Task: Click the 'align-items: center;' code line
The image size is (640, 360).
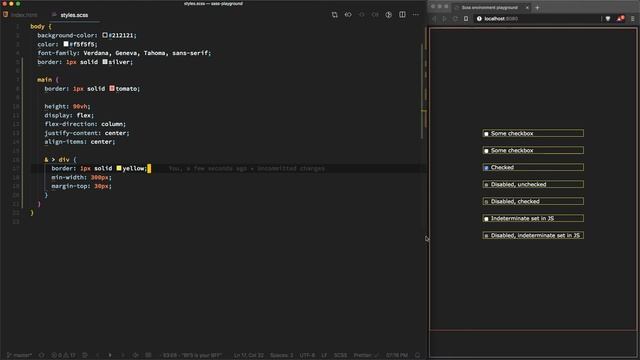Action: 80,142
